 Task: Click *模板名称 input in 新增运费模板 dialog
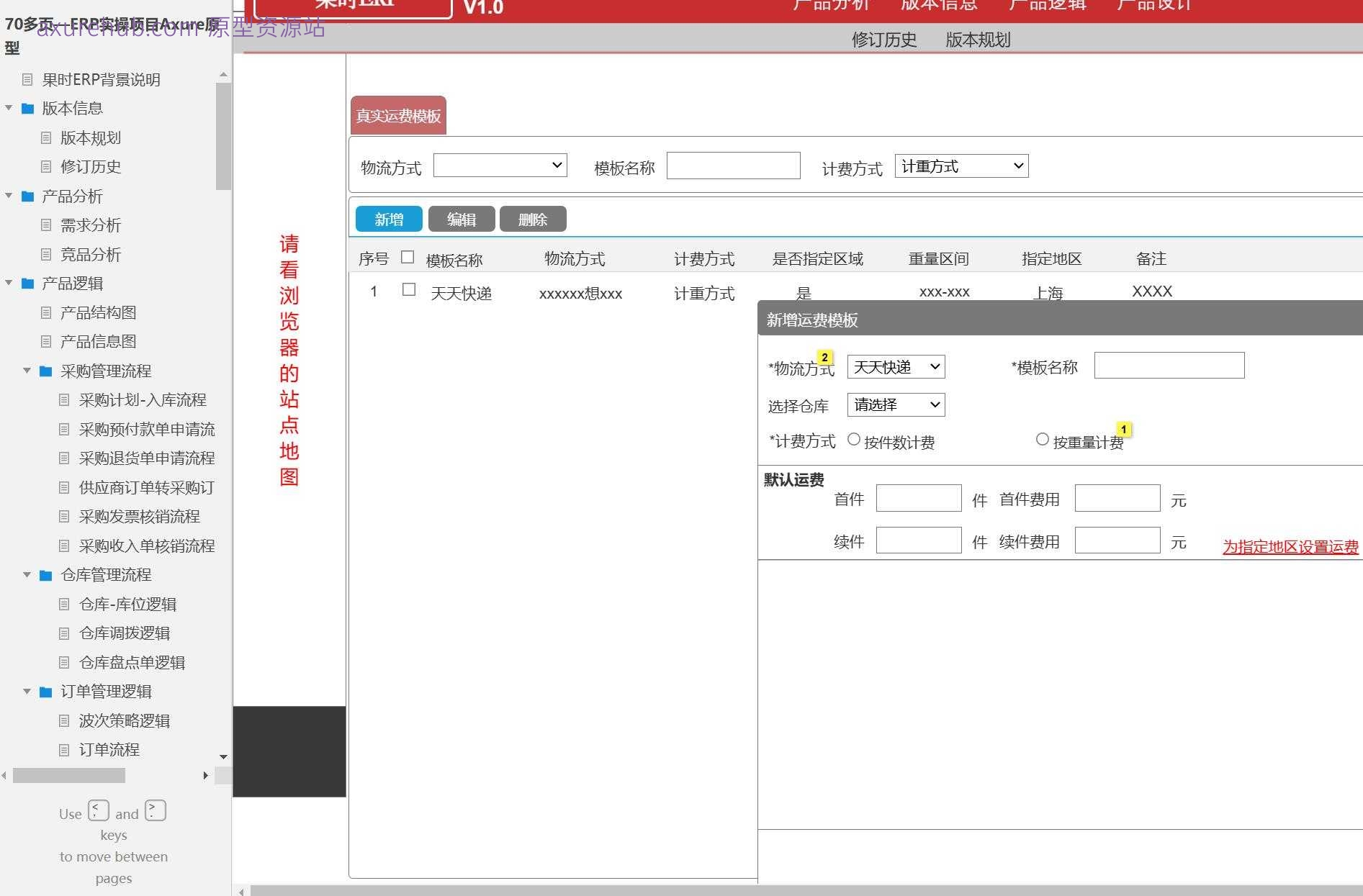(1169, 365)
